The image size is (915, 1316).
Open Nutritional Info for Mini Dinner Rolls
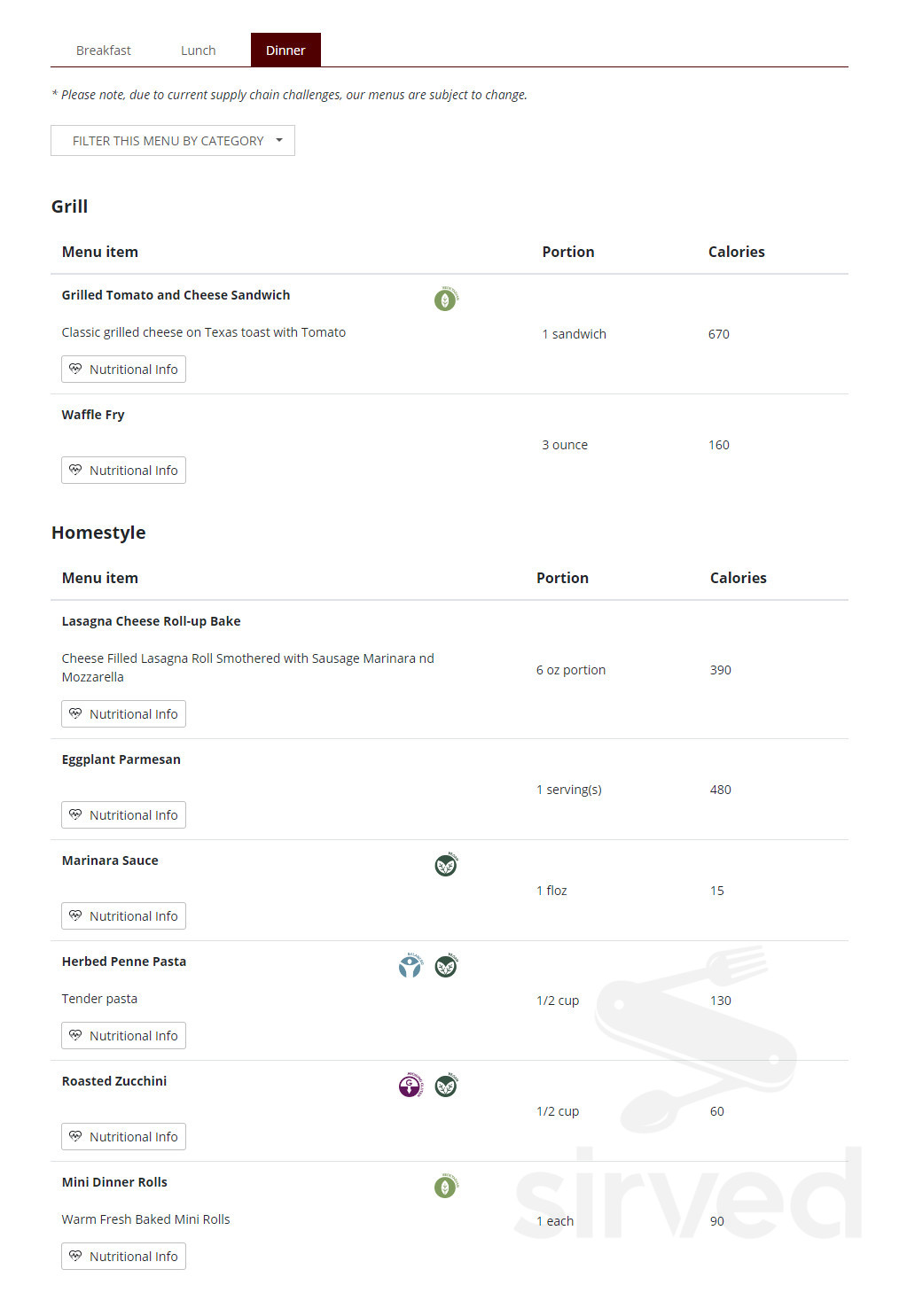[x=123, y=1257]
